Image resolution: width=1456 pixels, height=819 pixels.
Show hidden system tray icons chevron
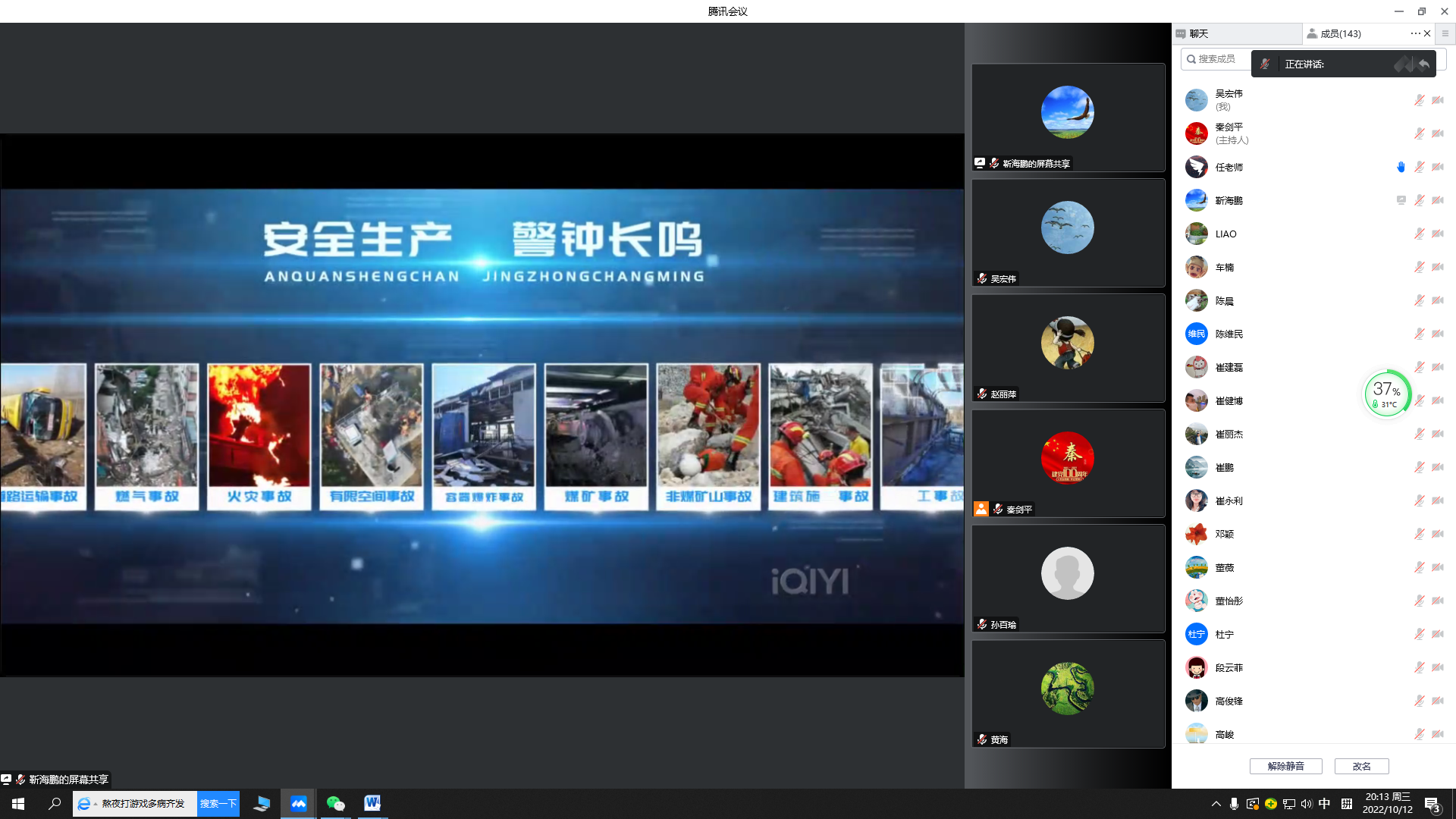(x=1216, y=804)
